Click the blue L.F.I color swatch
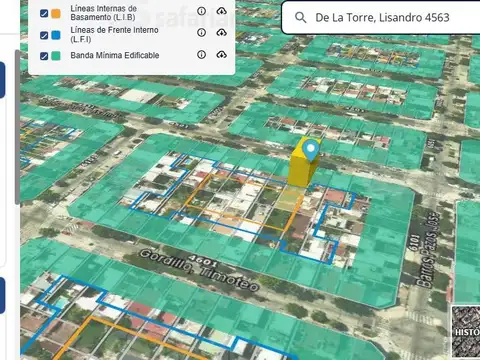This screenshot has height=360, width=480. click(x=56, y=35)
